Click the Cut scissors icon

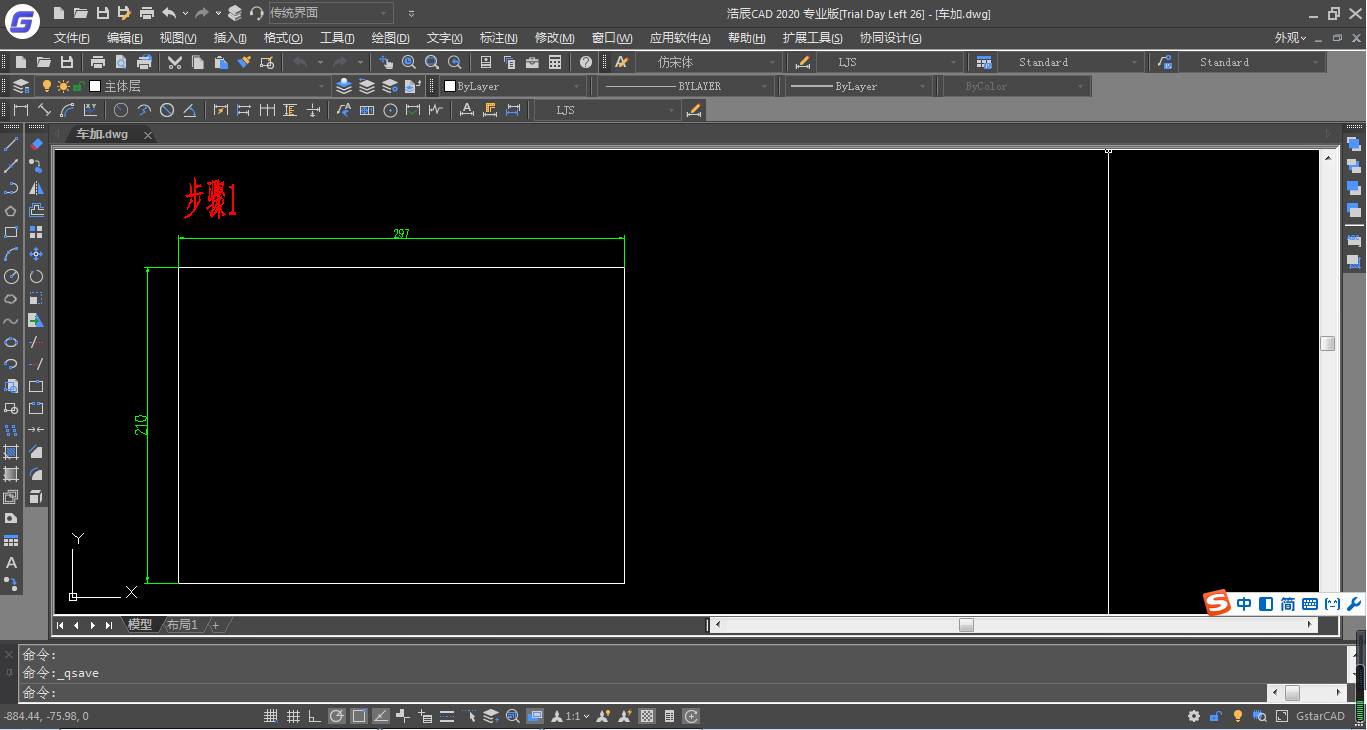(x=175, y=62)
